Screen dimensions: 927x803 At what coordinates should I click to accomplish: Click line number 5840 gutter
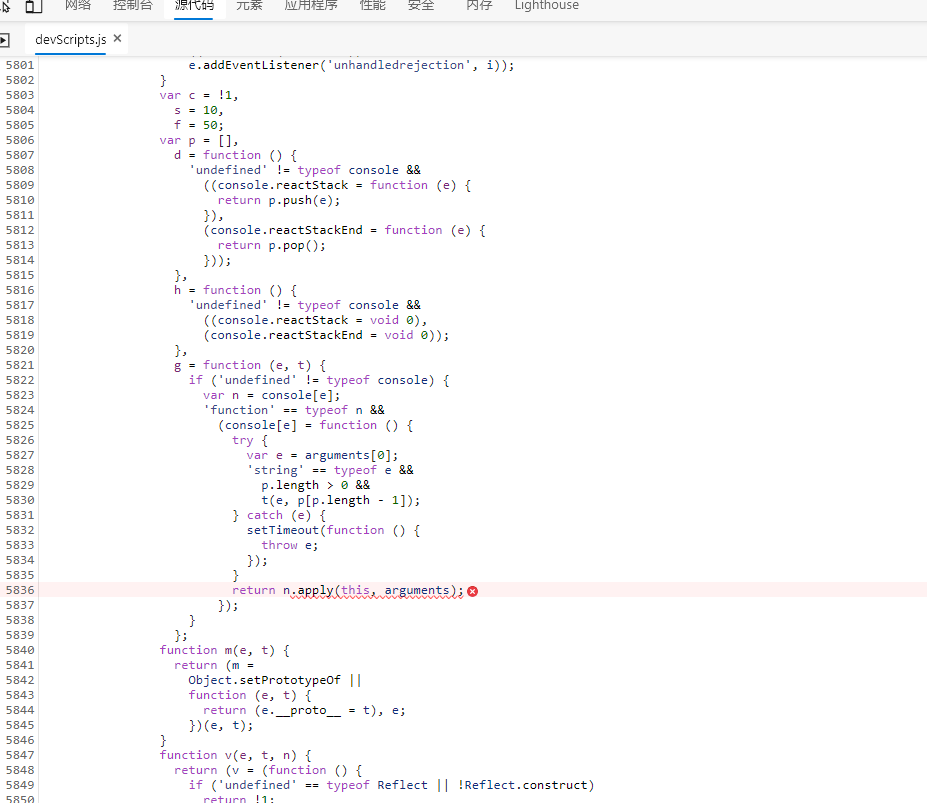[x=20, y=650]
